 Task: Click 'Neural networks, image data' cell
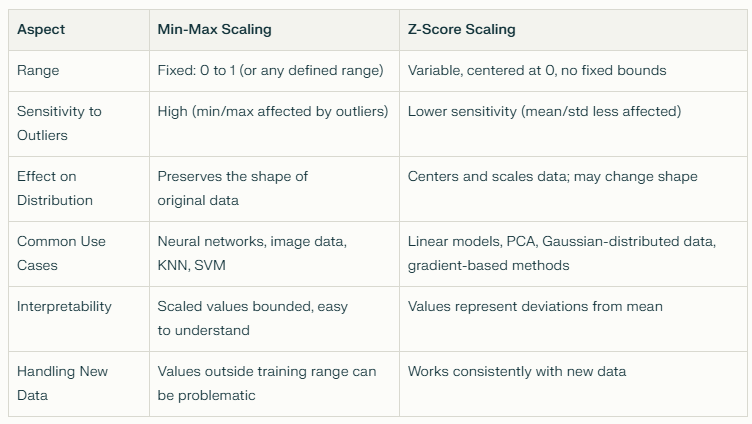pos(251,241)
